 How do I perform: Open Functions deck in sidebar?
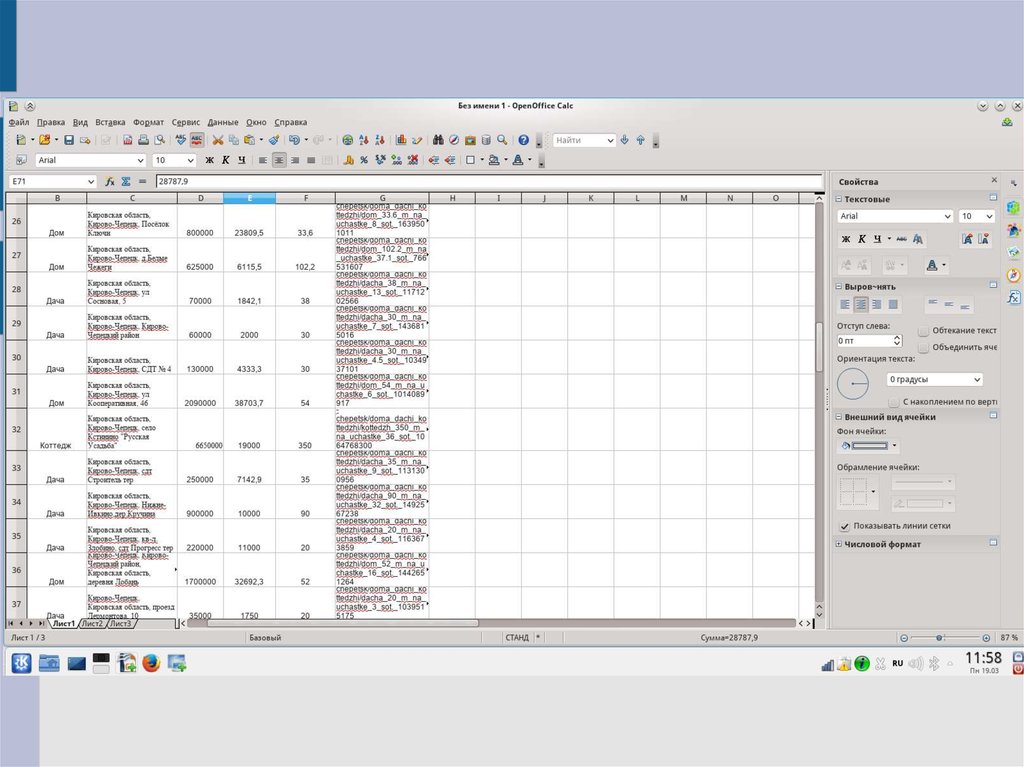pos(1013,297)
